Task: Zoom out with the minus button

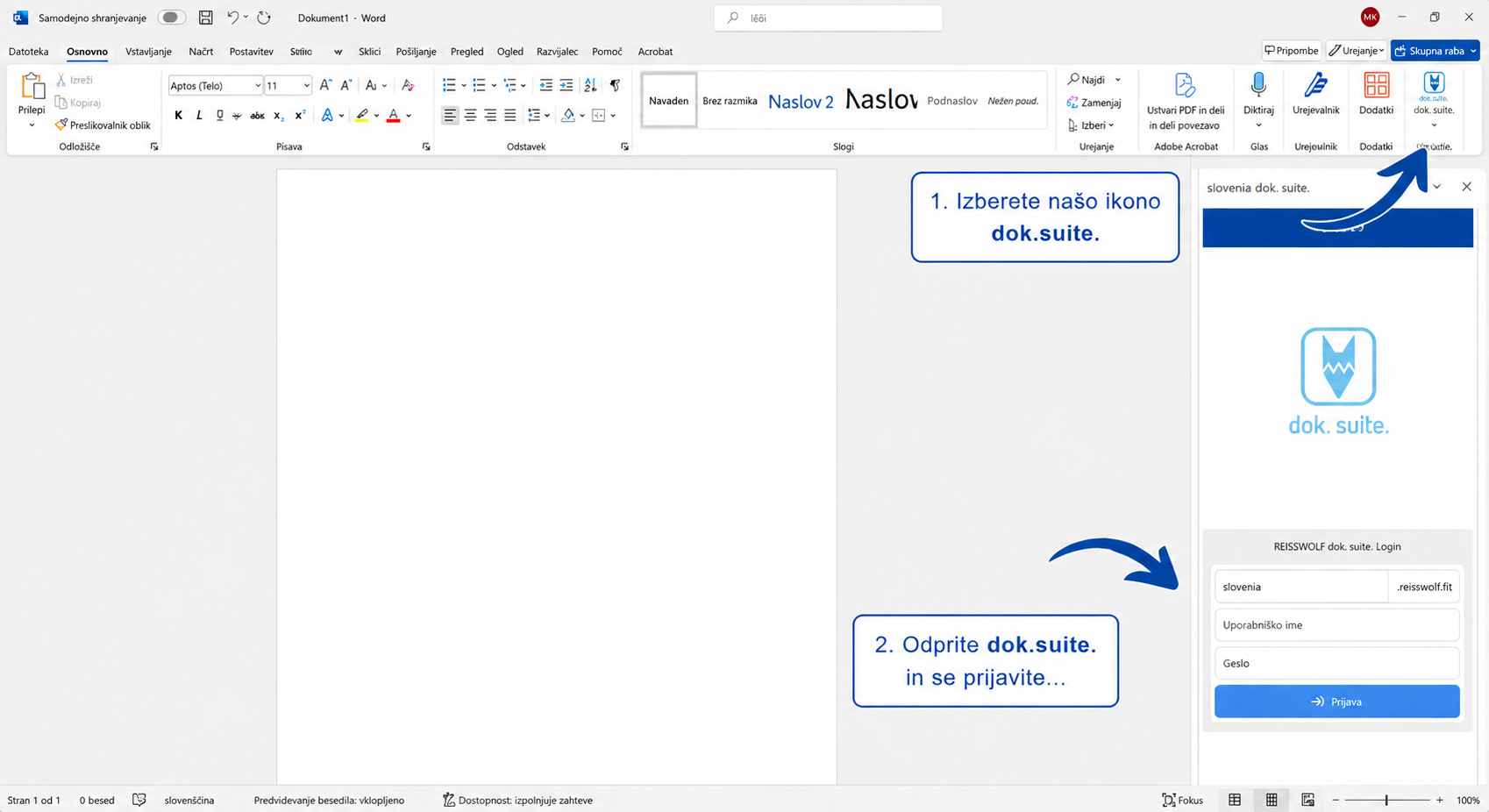Action: pyautogui.click(x=1336, y=800)
